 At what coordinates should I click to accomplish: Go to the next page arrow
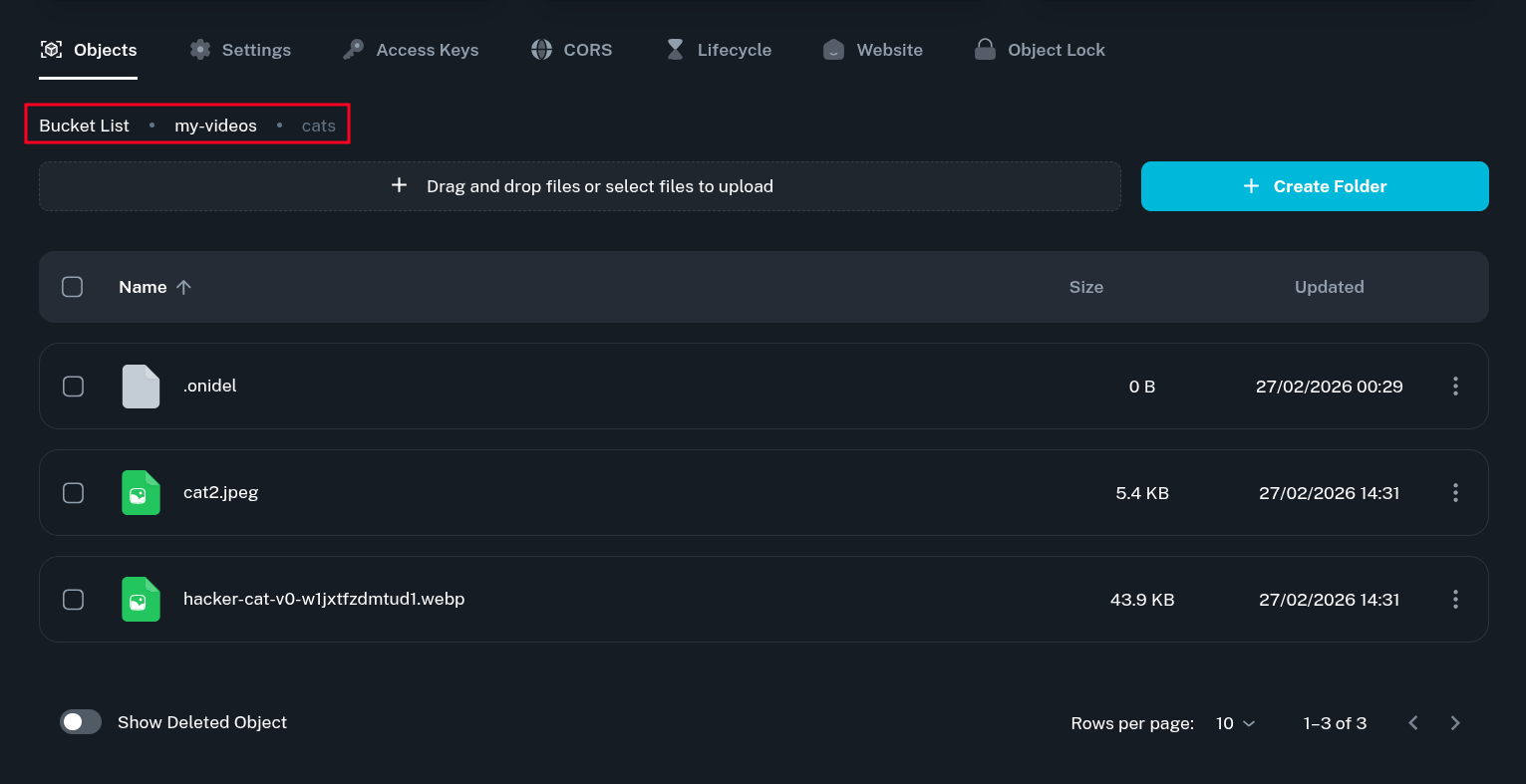pos(1455,723)
